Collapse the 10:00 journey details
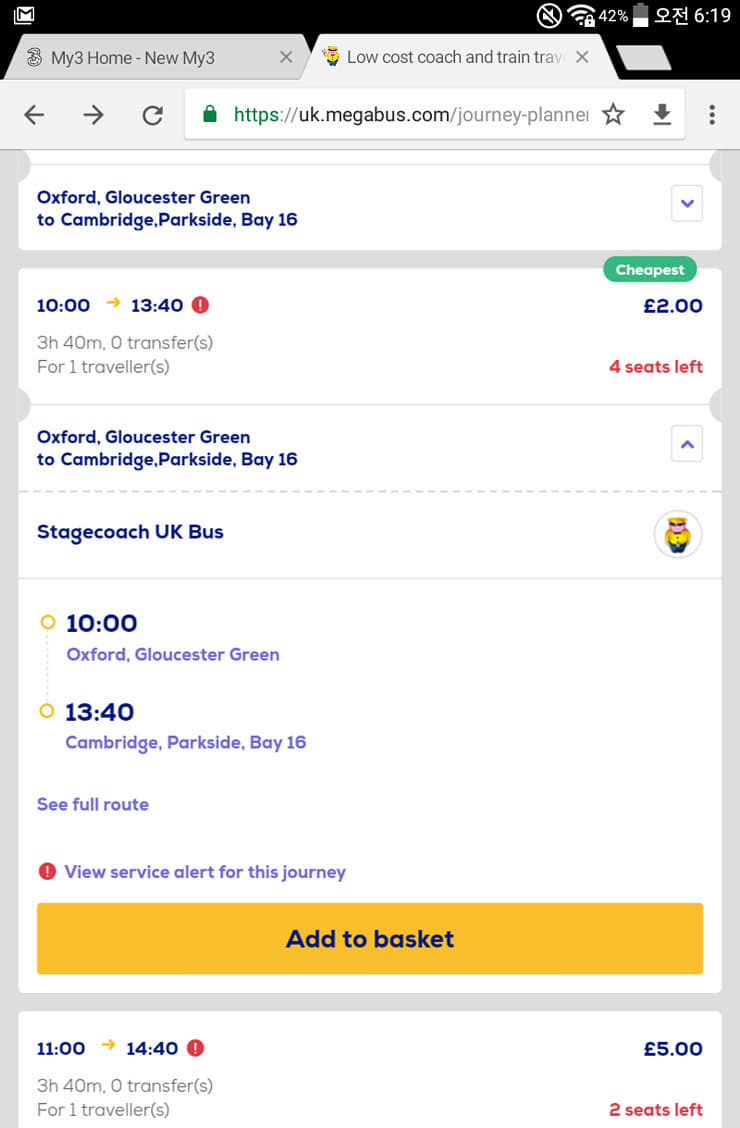The image size is (740, 1128). (686, 444)
